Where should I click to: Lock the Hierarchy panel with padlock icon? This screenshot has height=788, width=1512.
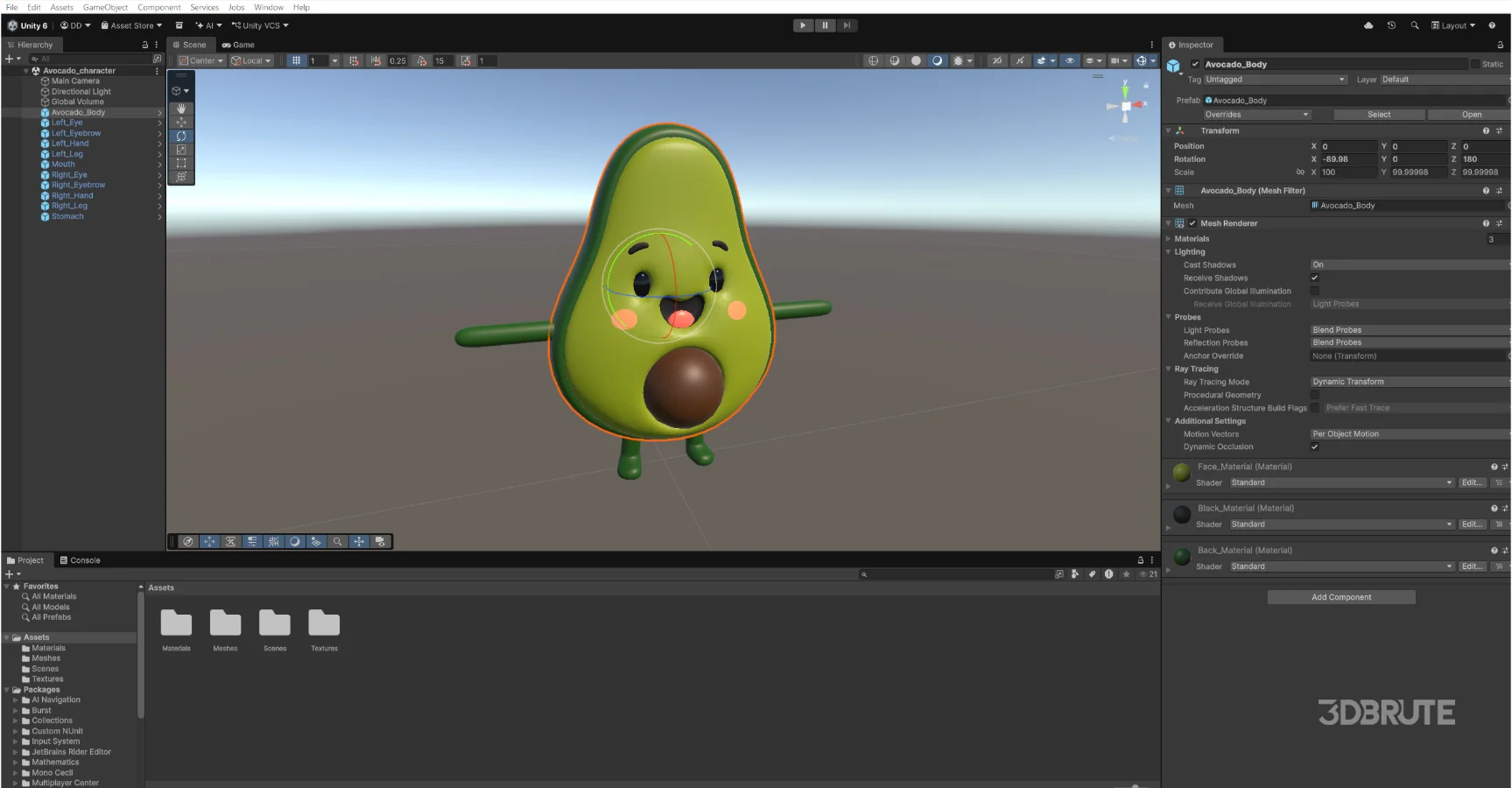145,45
